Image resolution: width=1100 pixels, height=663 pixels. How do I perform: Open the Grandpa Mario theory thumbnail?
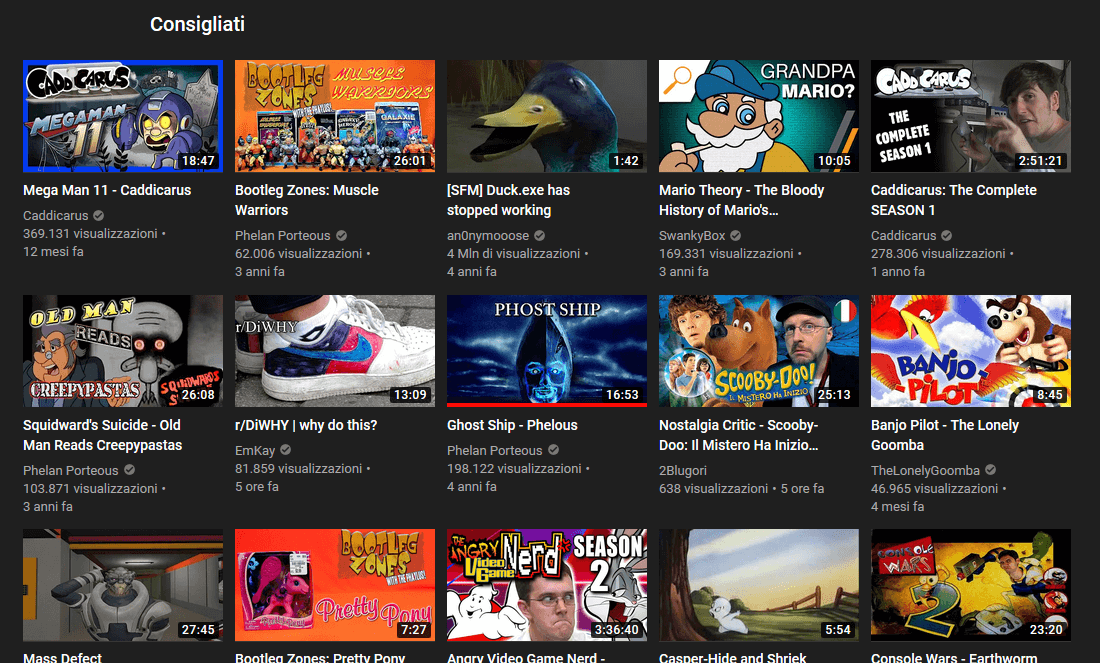[x=758, y=116]
